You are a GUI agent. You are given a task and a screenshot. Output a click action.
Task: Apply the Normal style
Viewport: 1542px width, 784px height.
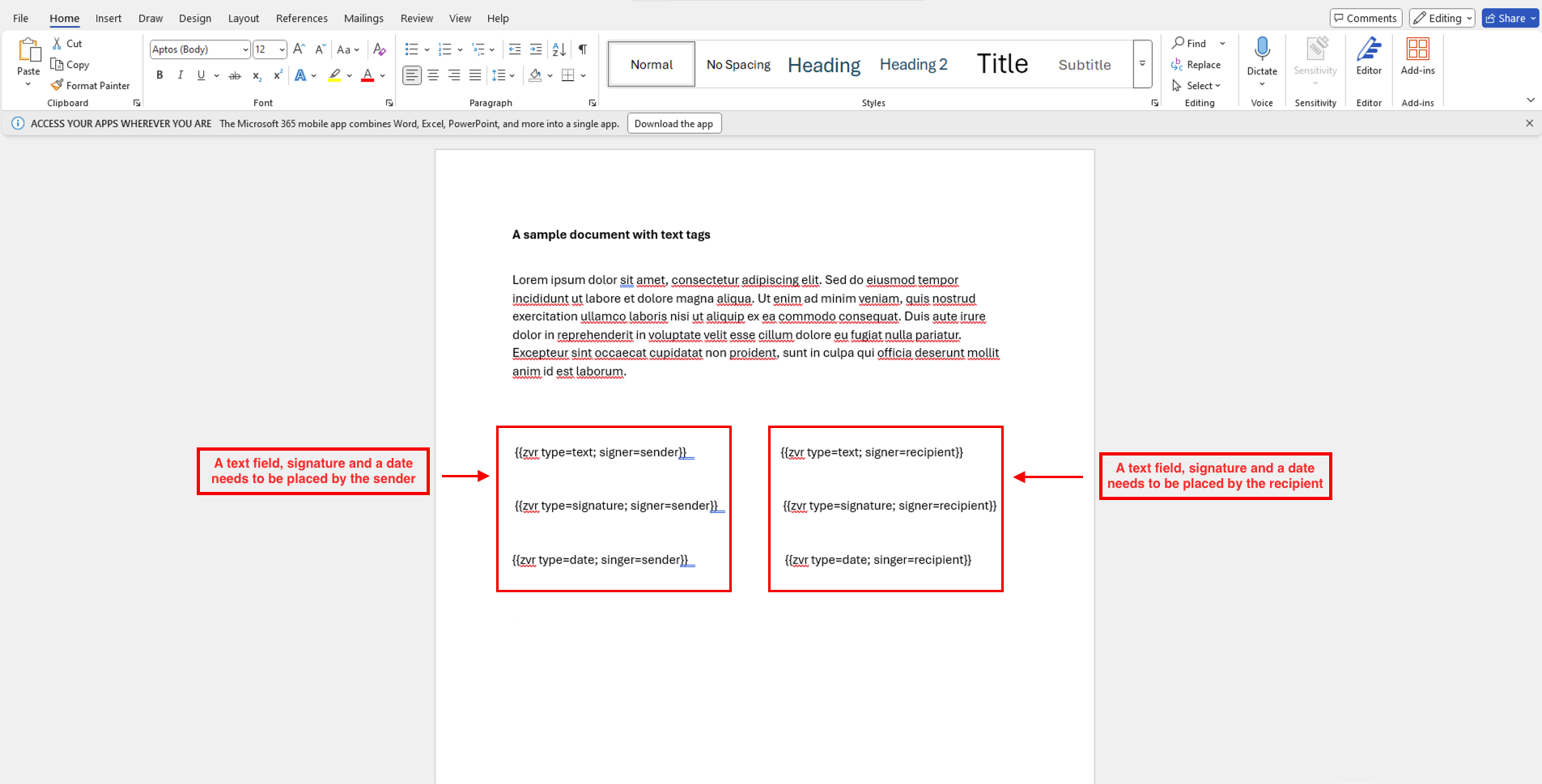coord(652,65)
